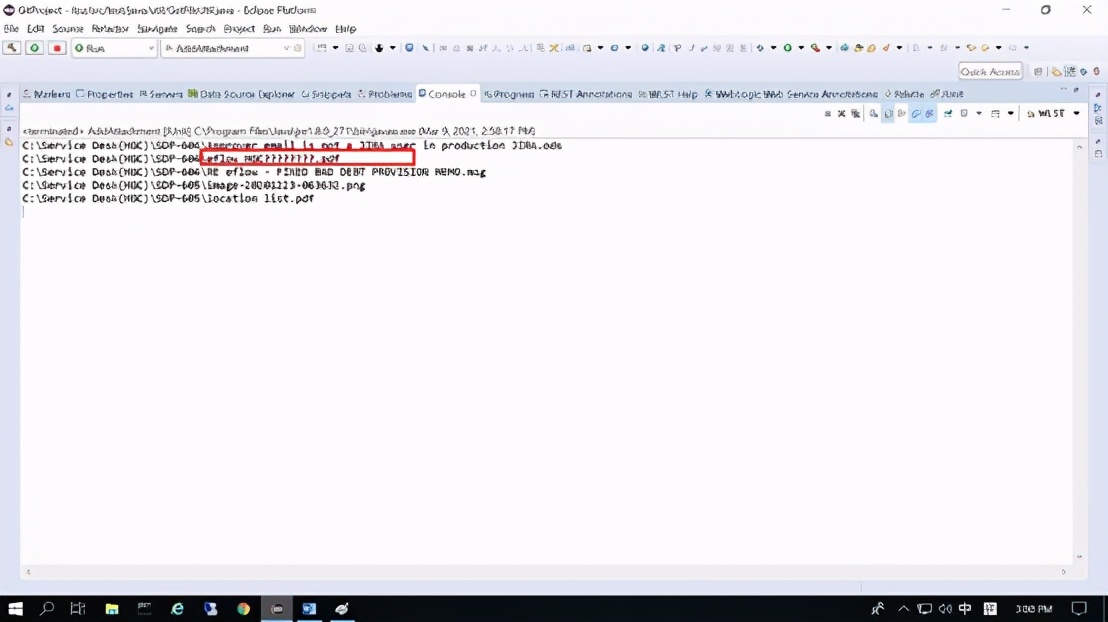Expand the Display Selected Console dropdown arrow

[979, 114]
